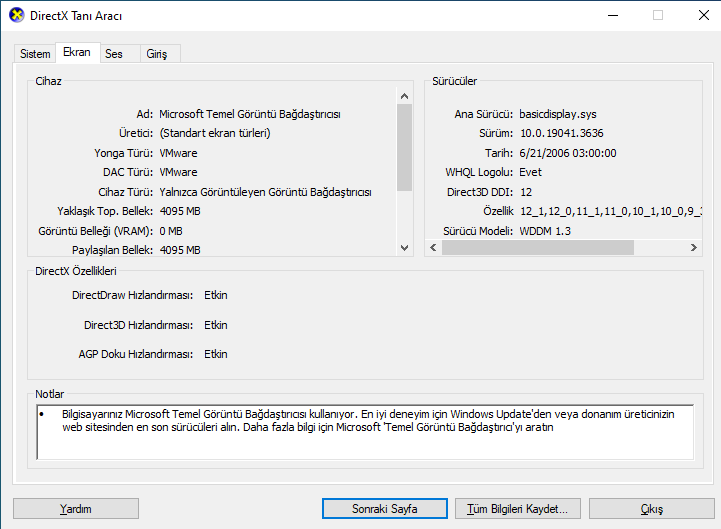Viewport: 721px width, 529px height.
Task: Click the DirectX Tanı Aracı title bar icon
Action: point(17,15)
